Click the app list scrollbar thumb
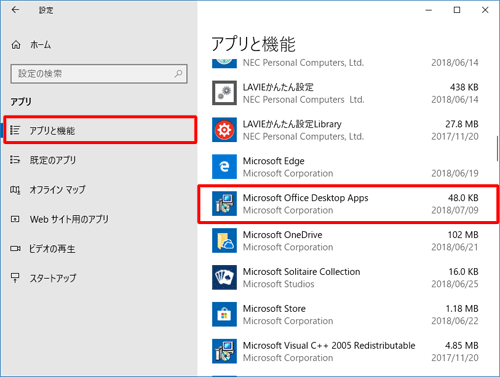500x377 pixels. coord(497,148)
